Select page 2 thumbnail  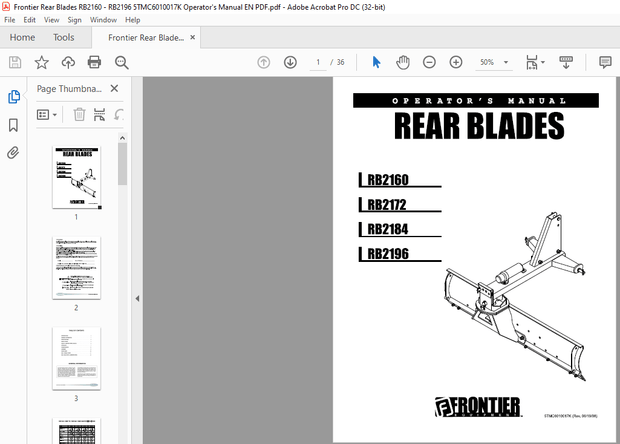77,268
